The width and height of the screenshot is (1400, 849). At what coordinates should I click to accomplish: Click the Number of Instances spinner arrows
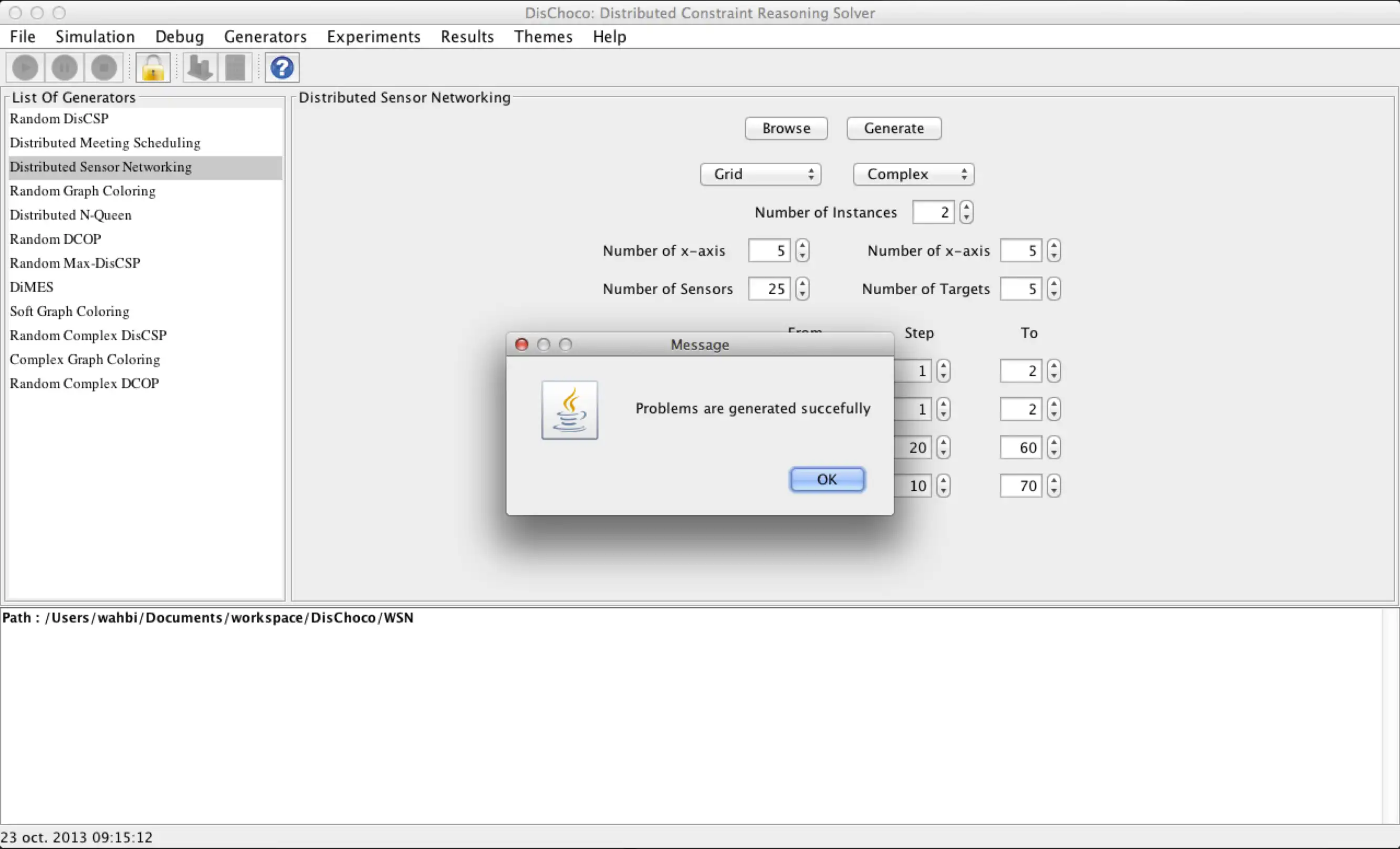[966, 212]
